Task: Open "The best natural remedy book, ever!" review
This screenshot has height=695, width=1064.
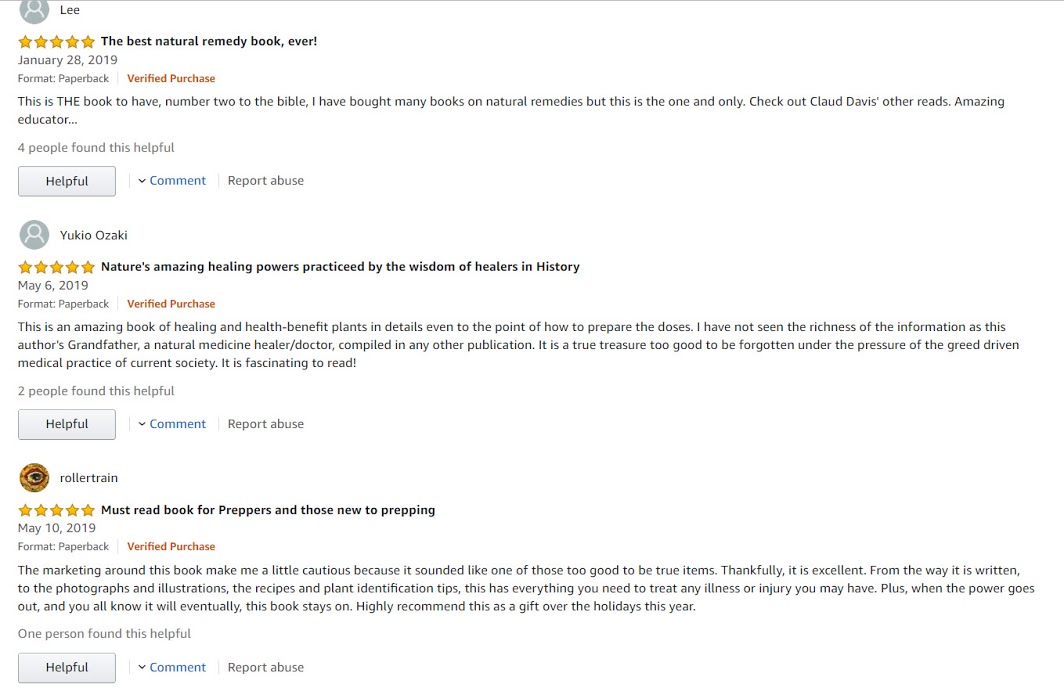Action: pos(209,42)
